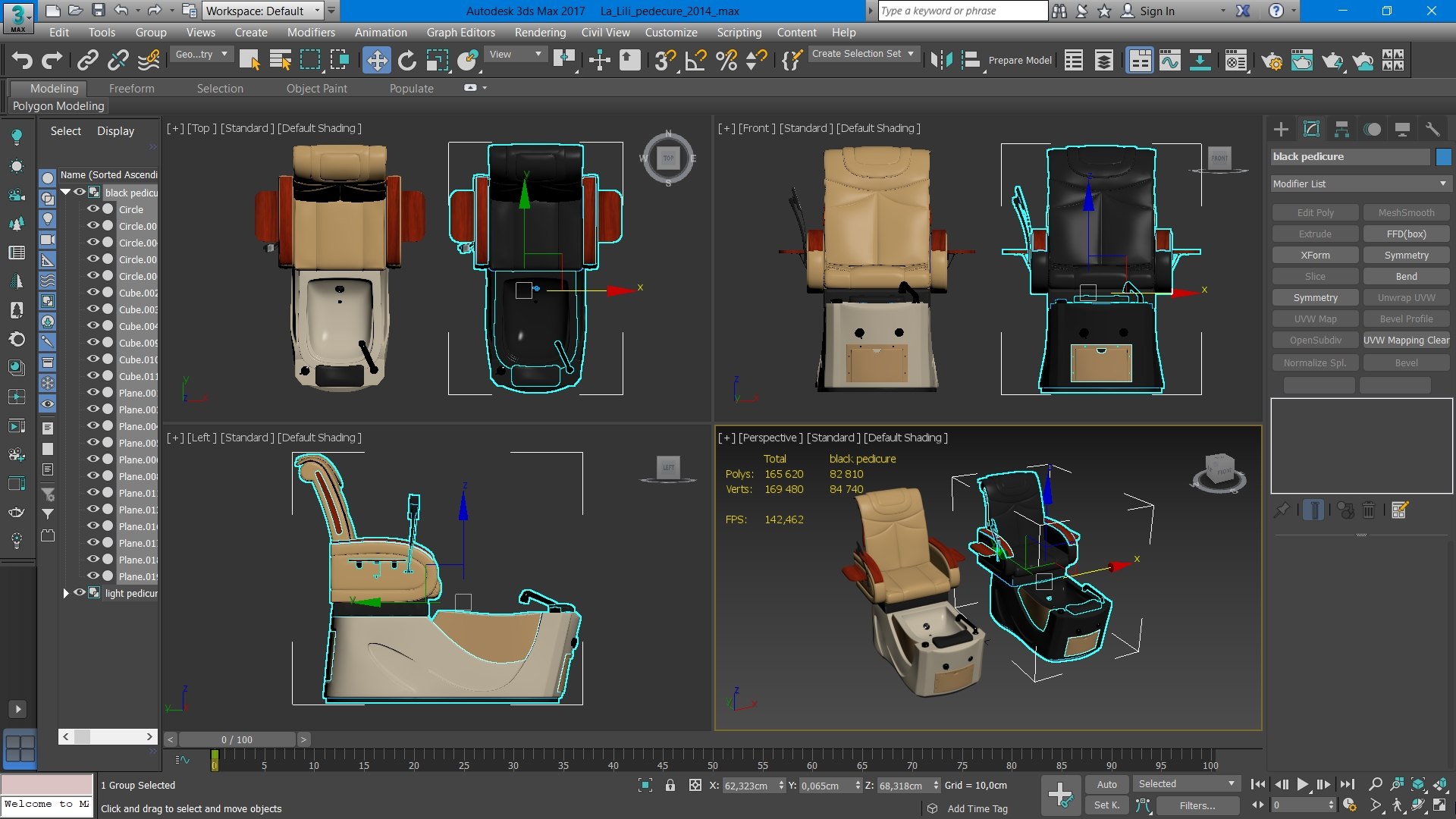The height and width of the screenshot is (819, 1456).
Task: Open the Modifiers menu
Action: (x=311, y=32)
